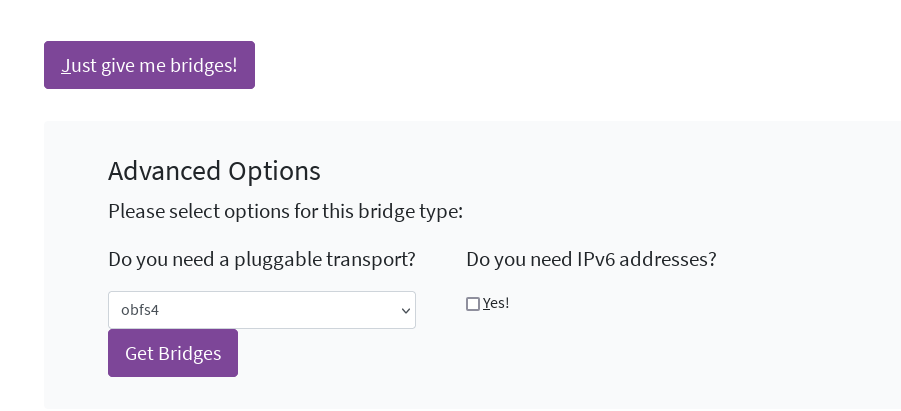Click the underlined J in bridges button
Viewport: 901px width, 411px height.
point(65,66)
